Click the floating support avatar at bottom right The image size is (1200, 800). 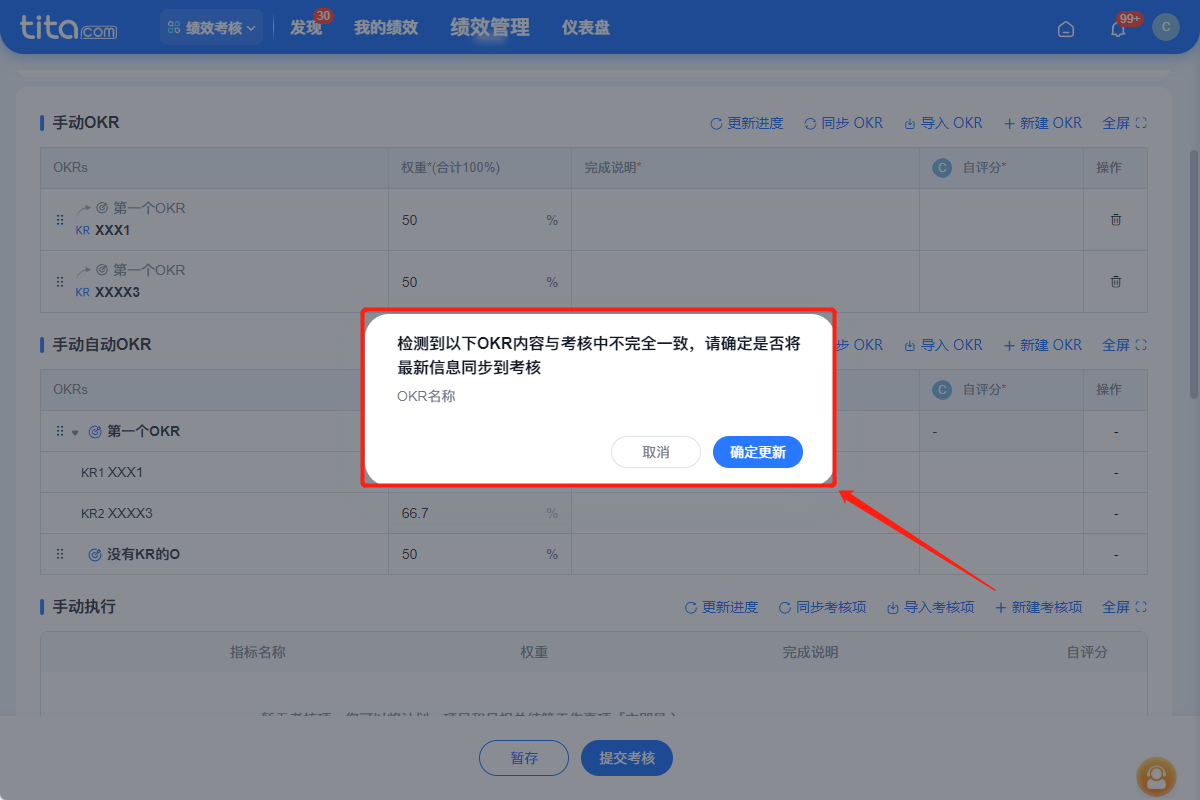point(1156,777)
